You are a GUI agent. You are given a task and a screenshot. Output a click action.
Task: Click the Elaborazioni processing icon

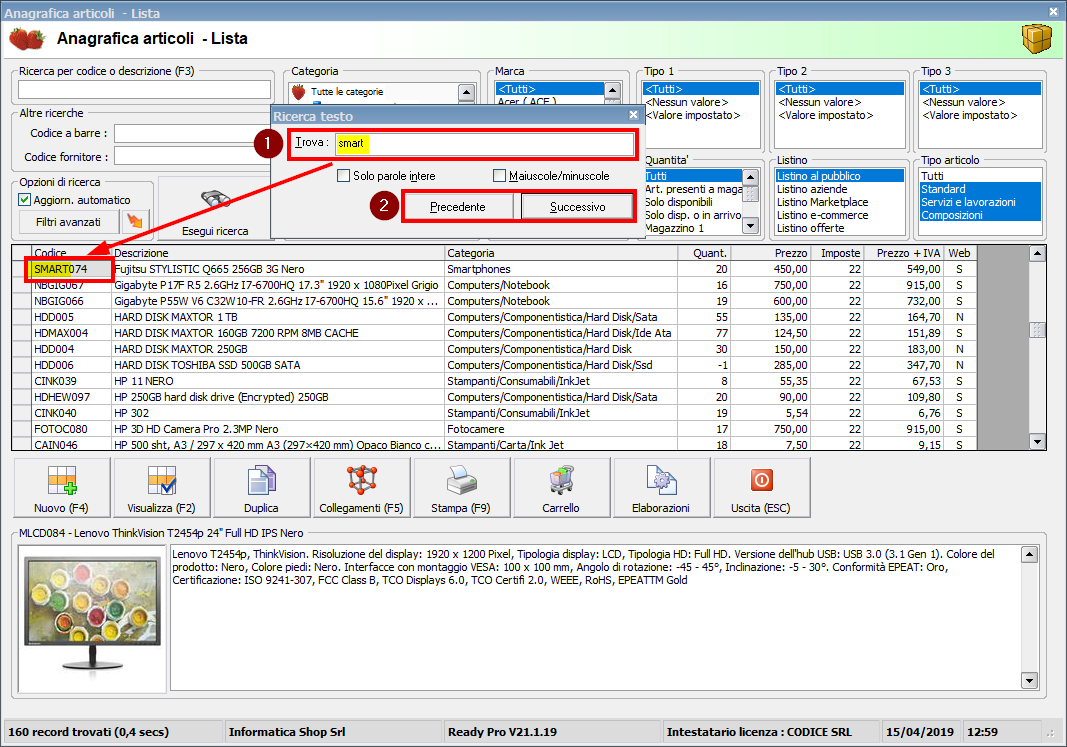(x=661, y=480)
